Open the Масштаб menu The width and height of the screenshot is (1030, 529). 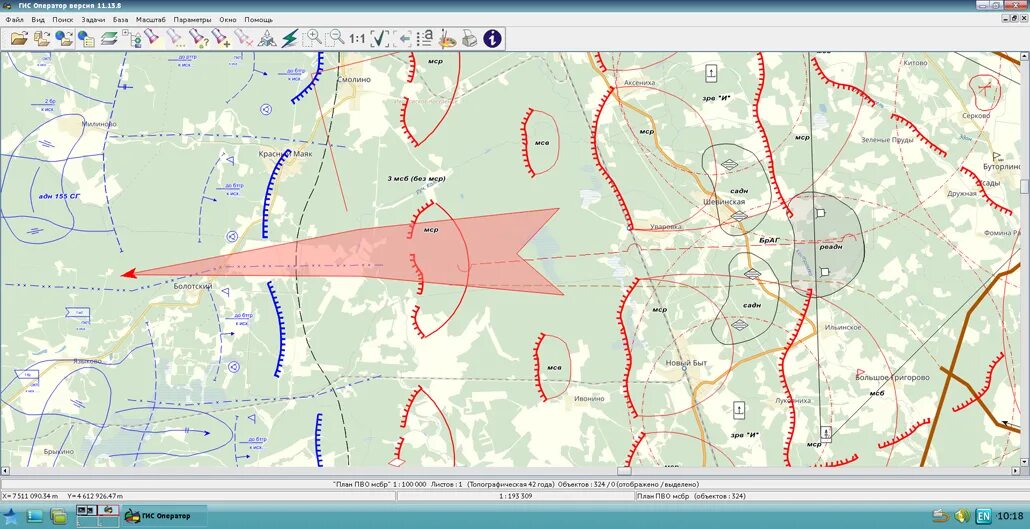tap(151, 20)
